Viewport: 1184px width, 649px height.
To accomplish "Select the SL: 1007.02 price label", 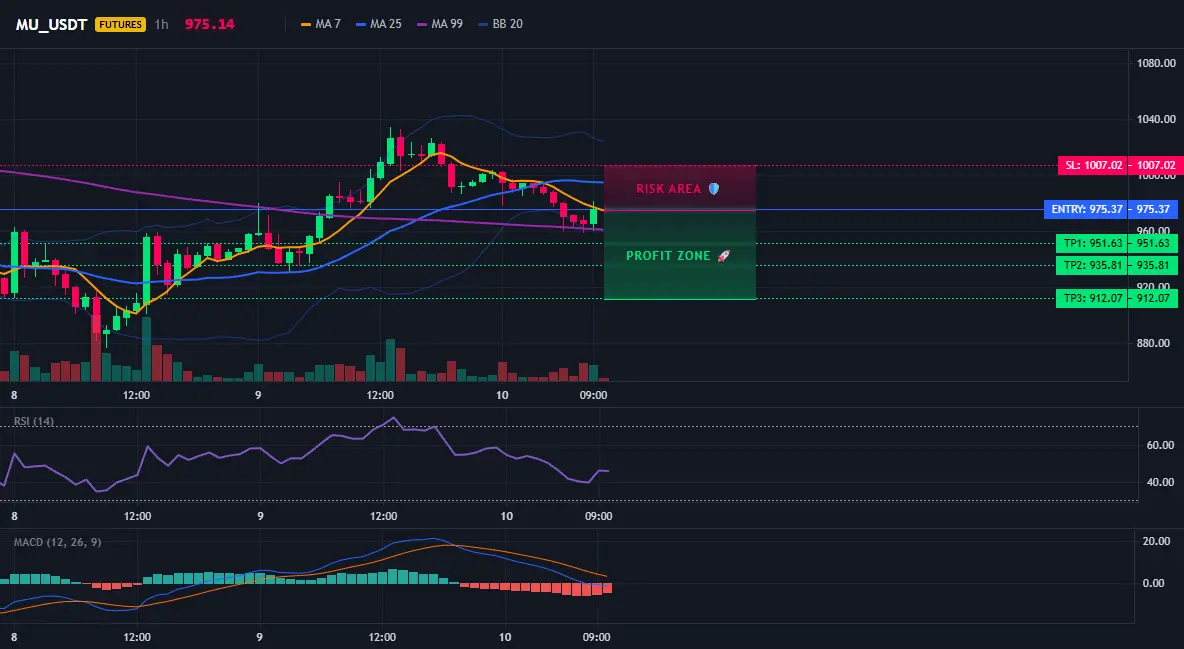I will point(1118,165).
